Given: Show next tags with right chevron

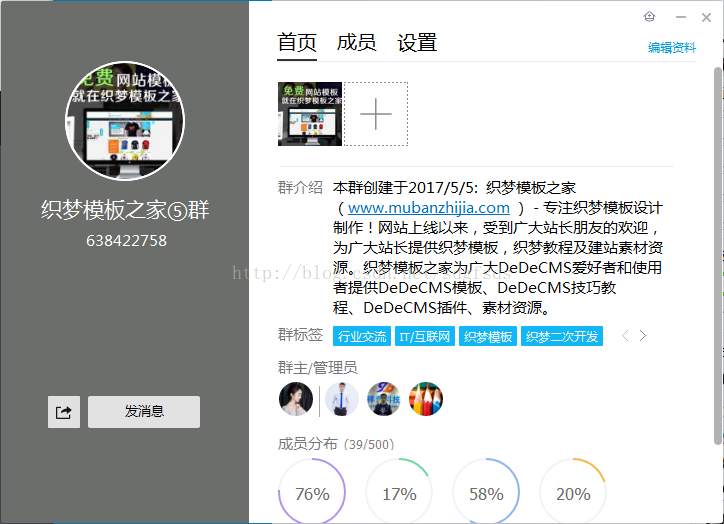Looking at the screenshot, I should coord(643,336).
